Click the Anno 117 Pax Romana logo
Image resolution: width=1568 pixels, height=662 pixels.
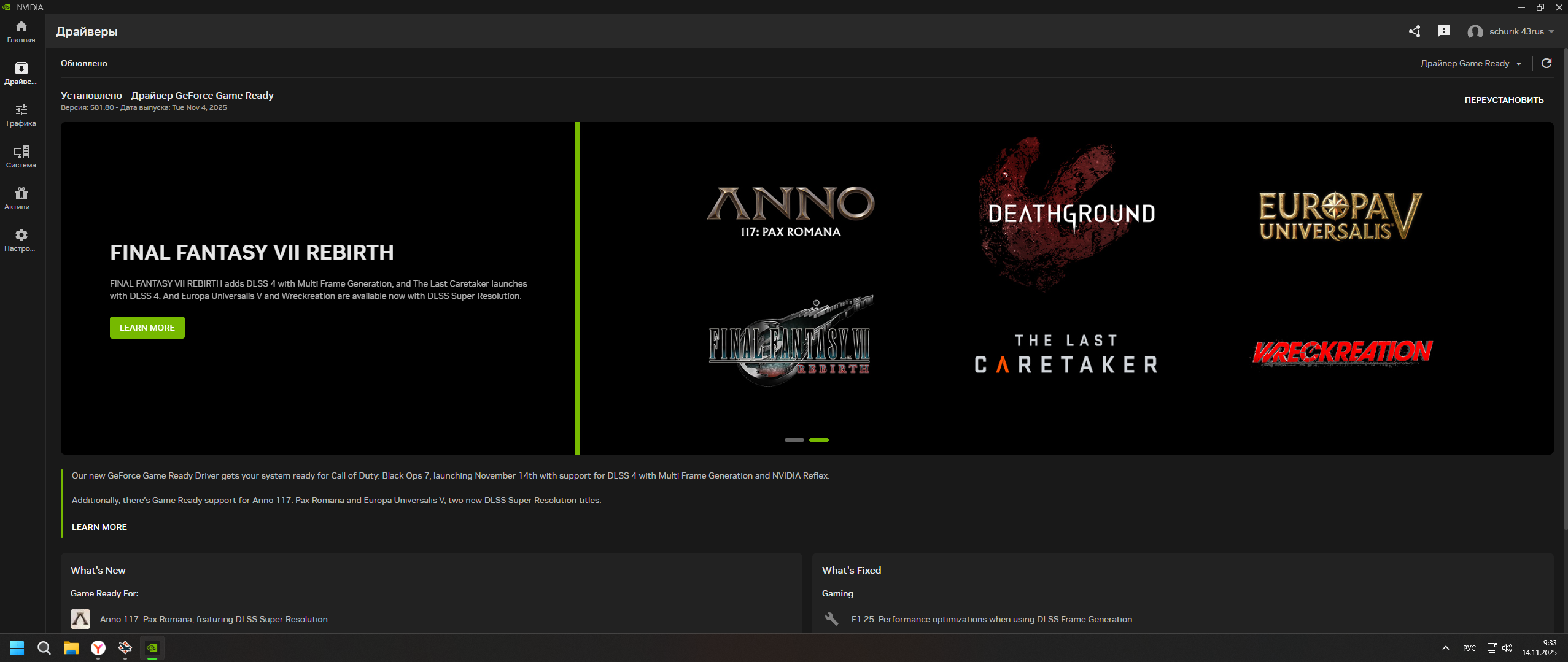791,212
